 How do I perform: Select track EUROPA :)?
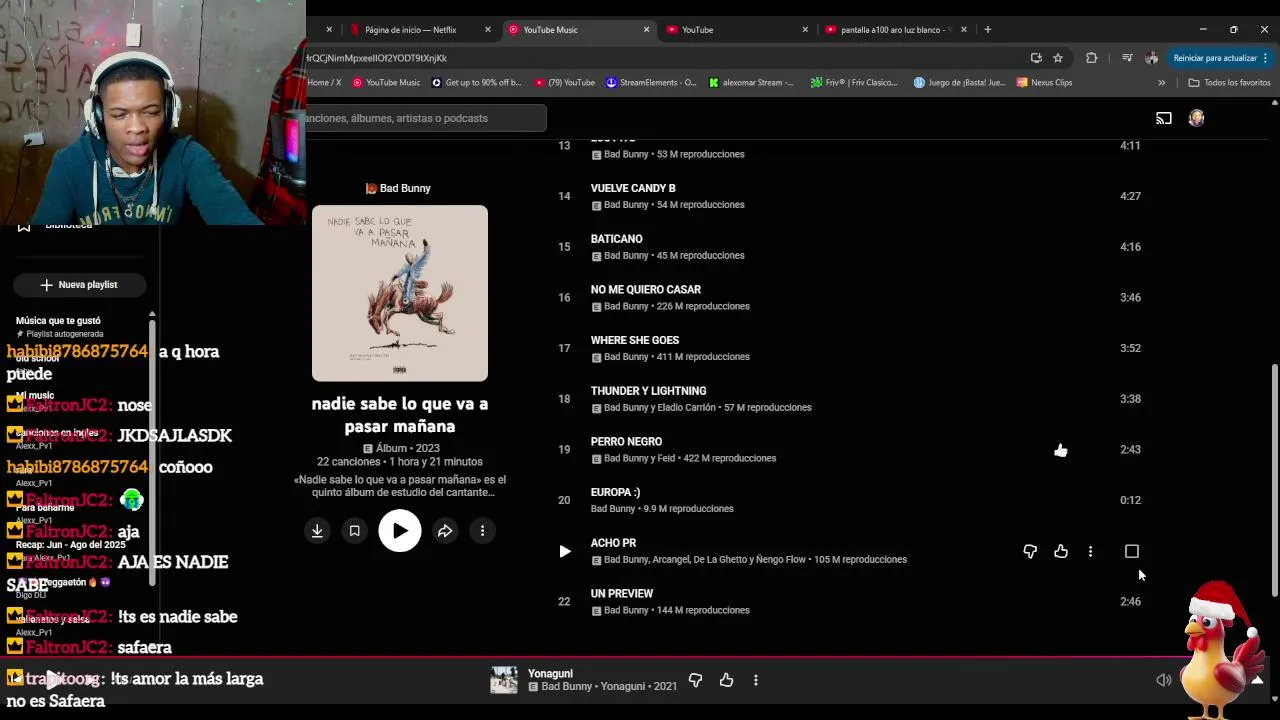pos(615,492)
